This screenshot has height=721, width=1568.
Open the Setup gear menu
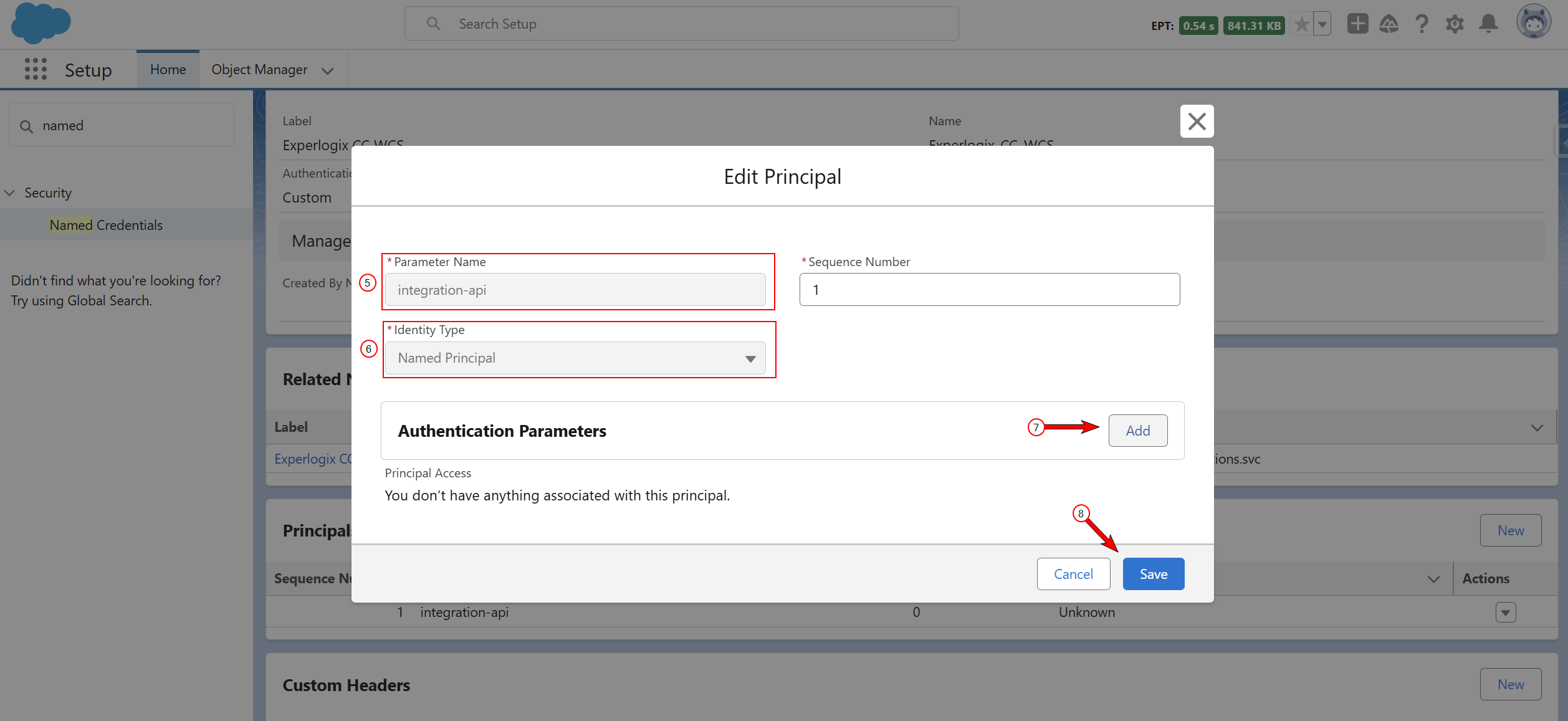pyautogui.click(x=1455, y=24)
